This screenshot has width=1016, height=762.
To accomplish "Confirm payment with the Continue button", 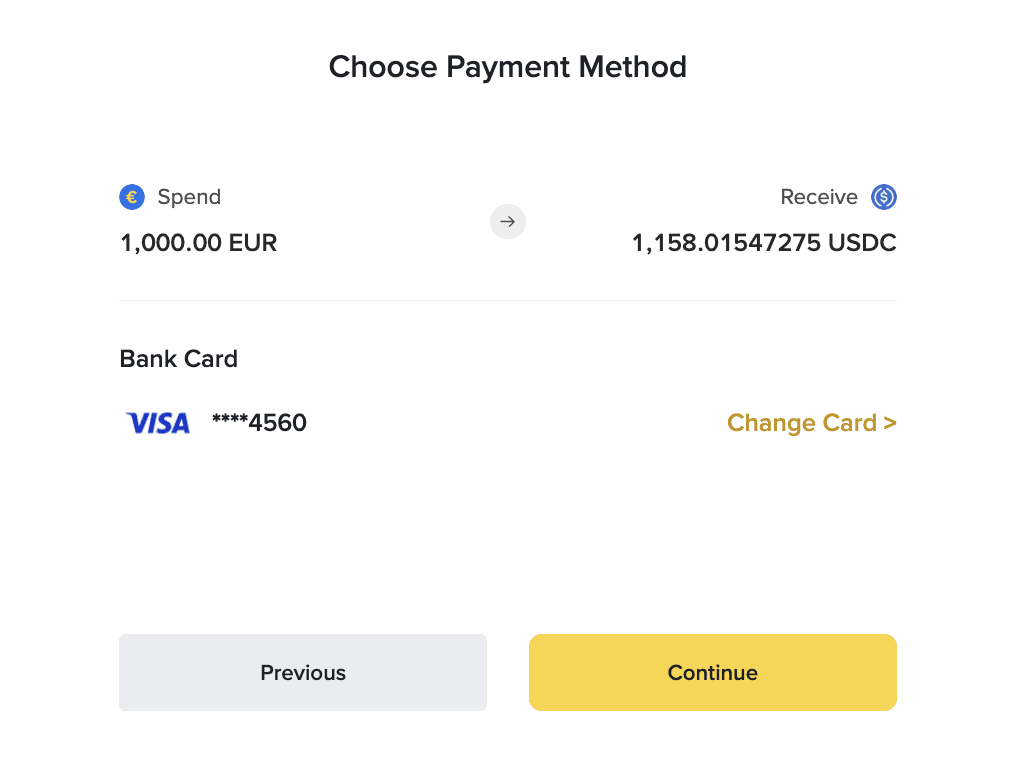I will pos(713,673).
